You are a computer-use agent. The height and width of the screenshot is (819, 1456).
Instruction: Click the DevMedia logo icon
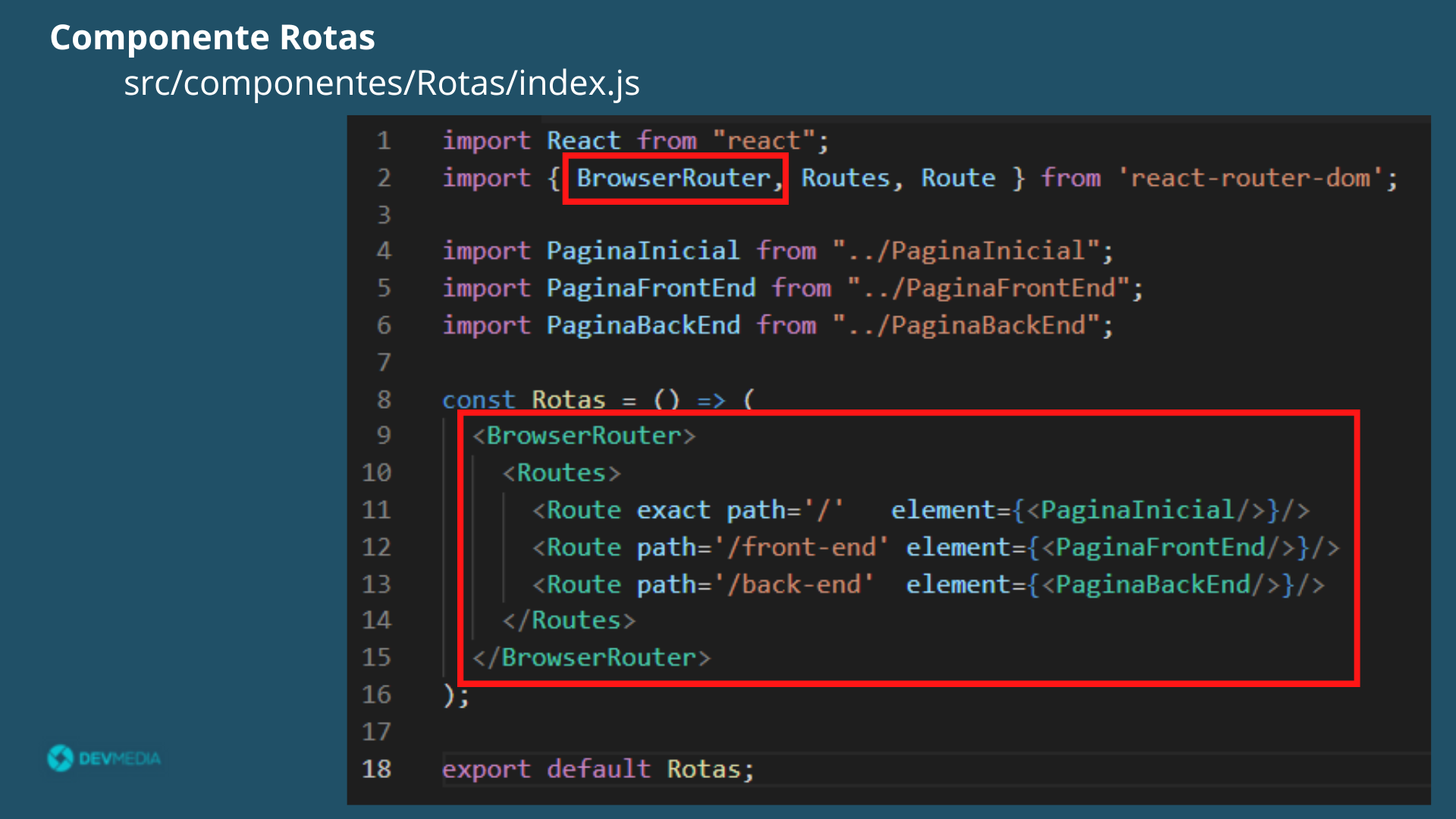(x=61, y=758)
